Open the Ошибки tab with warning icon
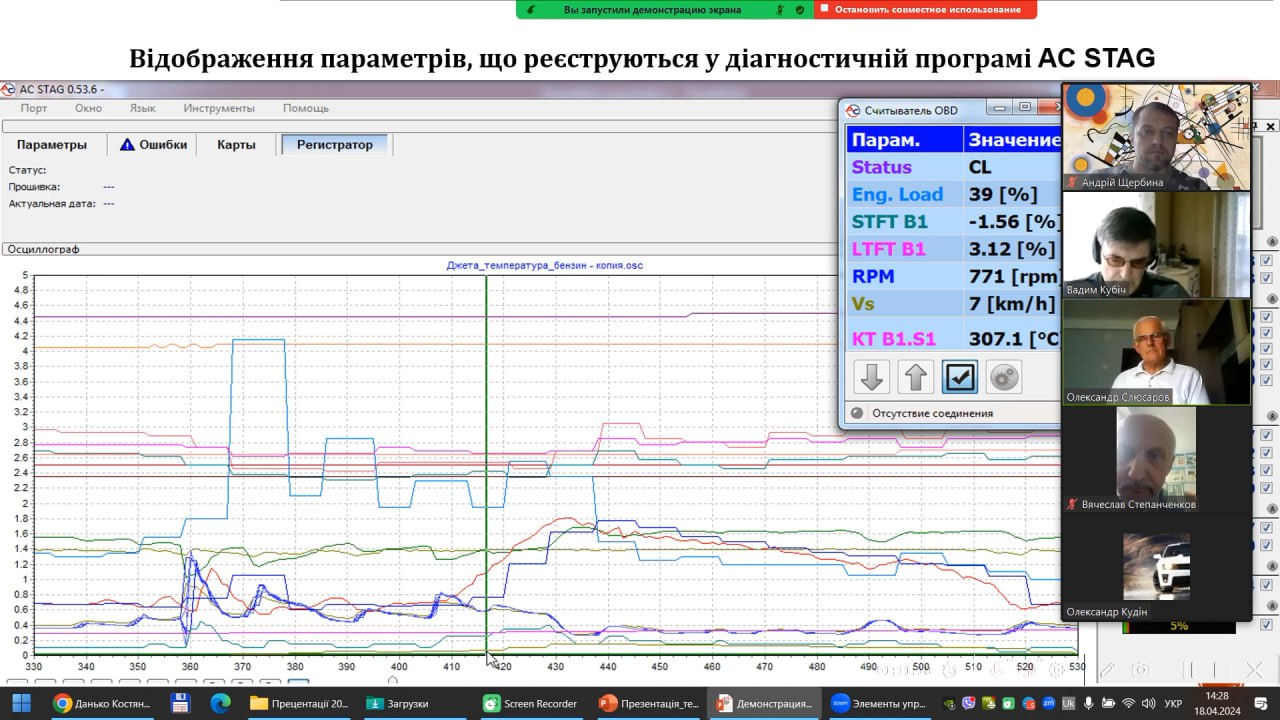 pyautogui.click(x=153, y=144)
